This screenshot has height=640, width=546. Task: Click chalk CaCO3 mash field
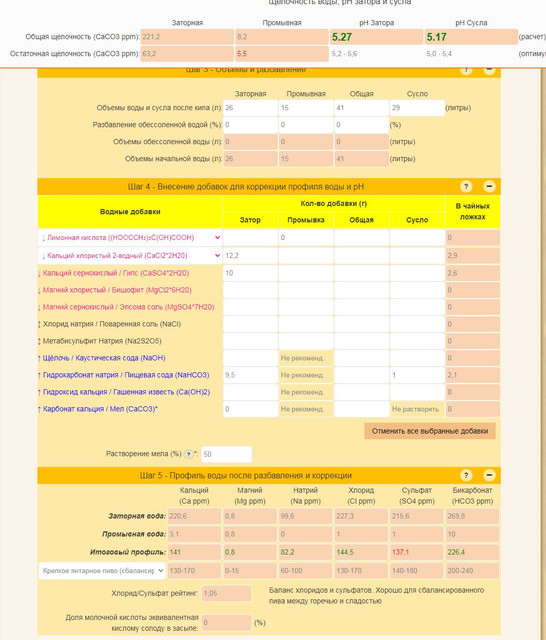(250, 409)
